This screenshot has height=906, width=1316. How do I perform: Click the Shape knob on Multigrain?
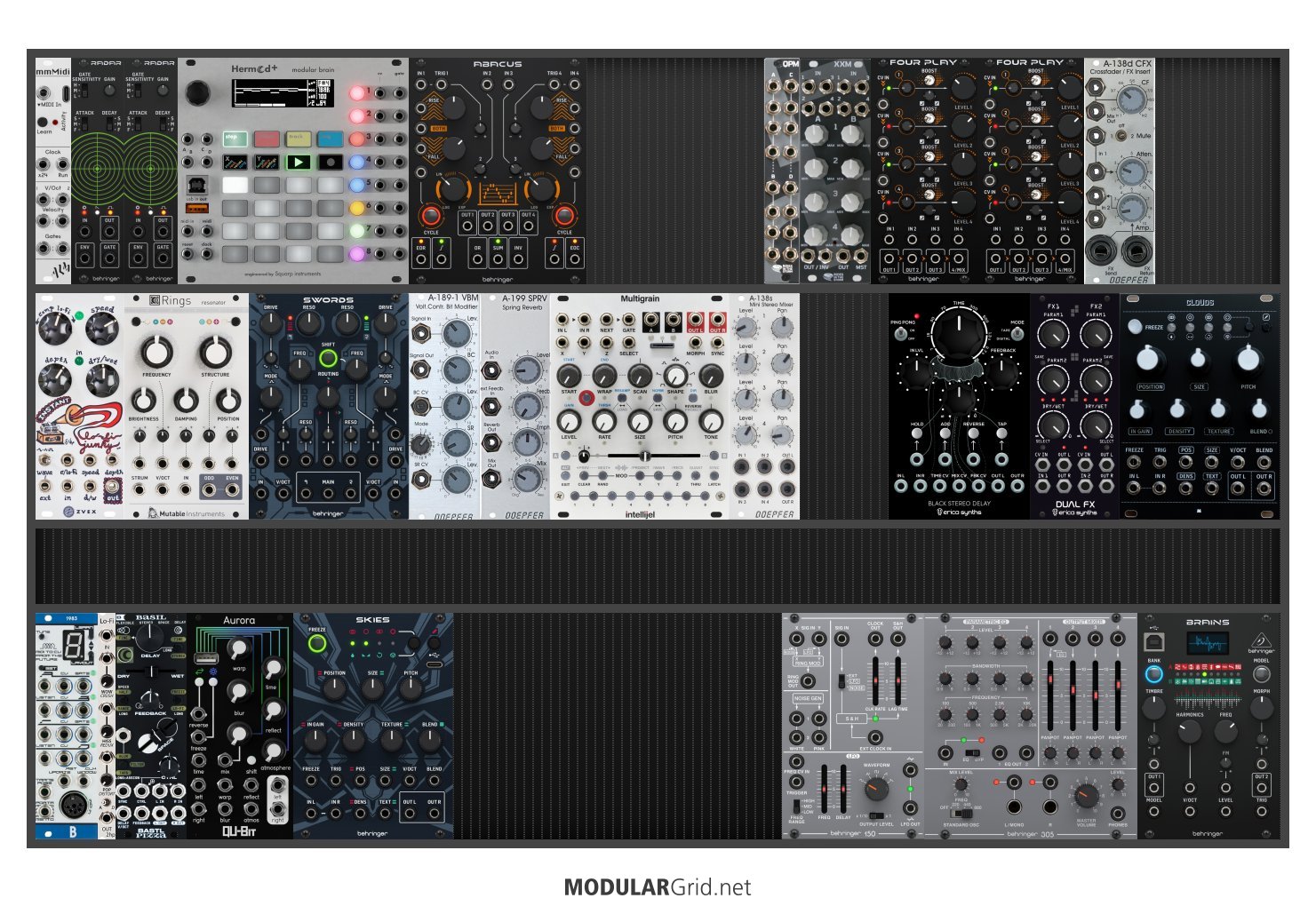(x=675, y=376)
